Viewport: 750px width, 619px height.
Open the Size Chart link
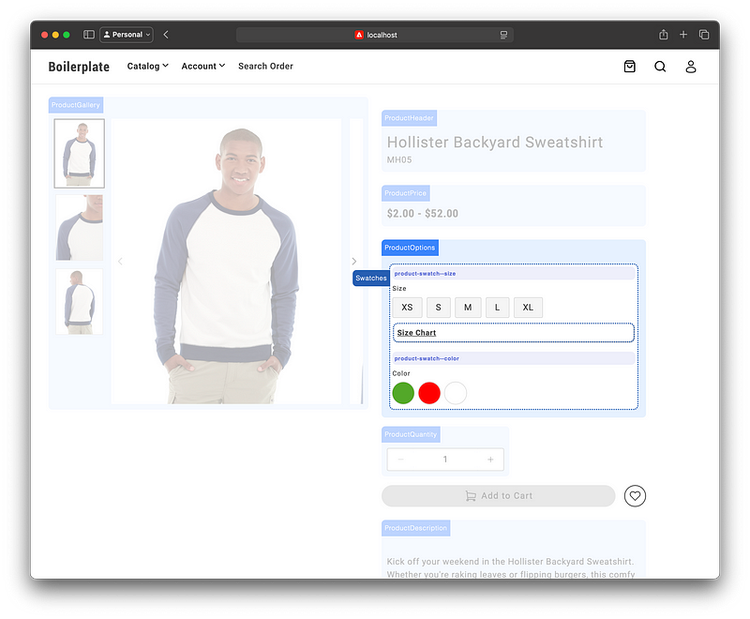tap(416, 333)
